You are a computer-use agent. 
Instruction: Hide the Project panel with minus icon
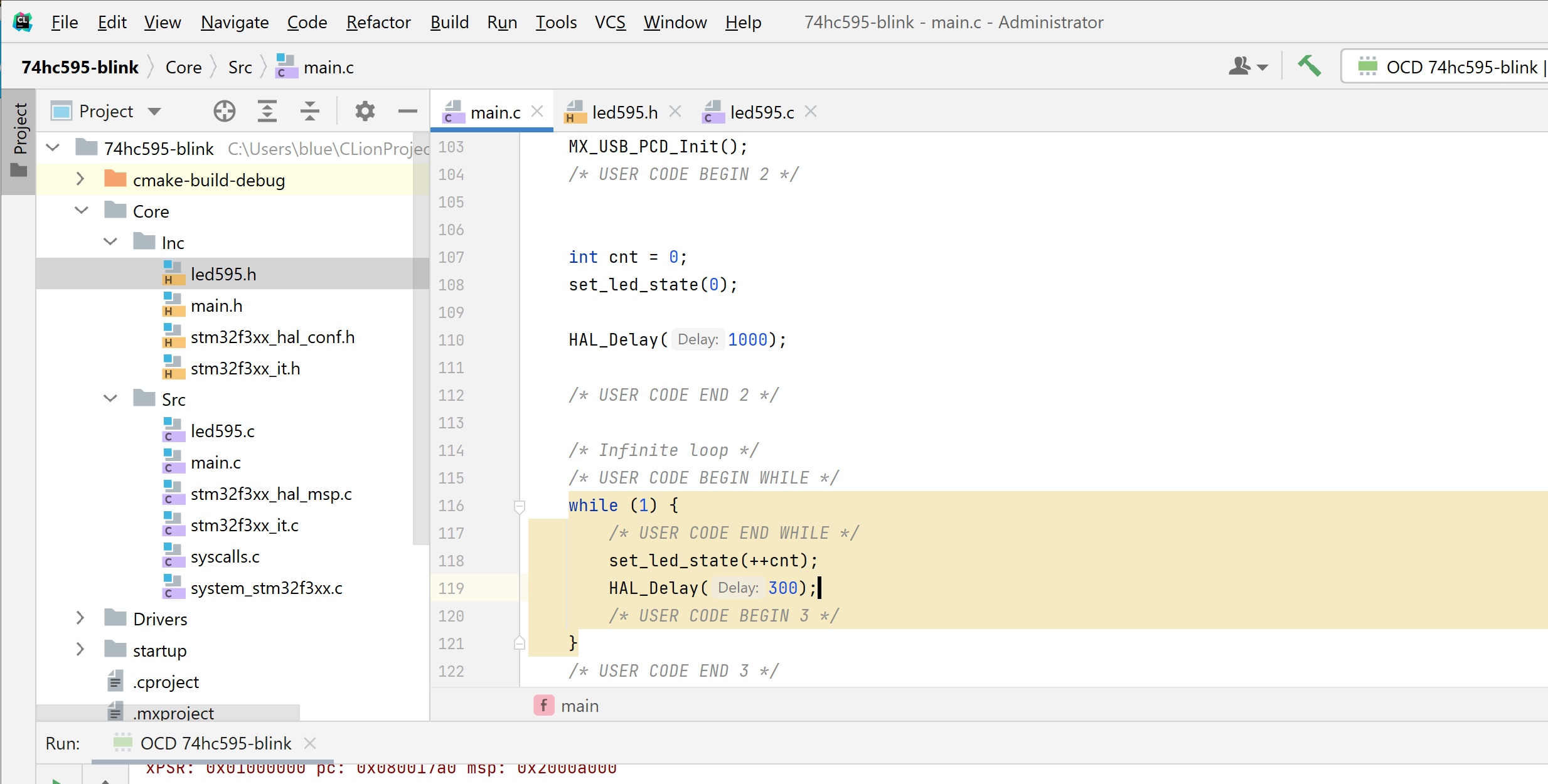(407, 112)
